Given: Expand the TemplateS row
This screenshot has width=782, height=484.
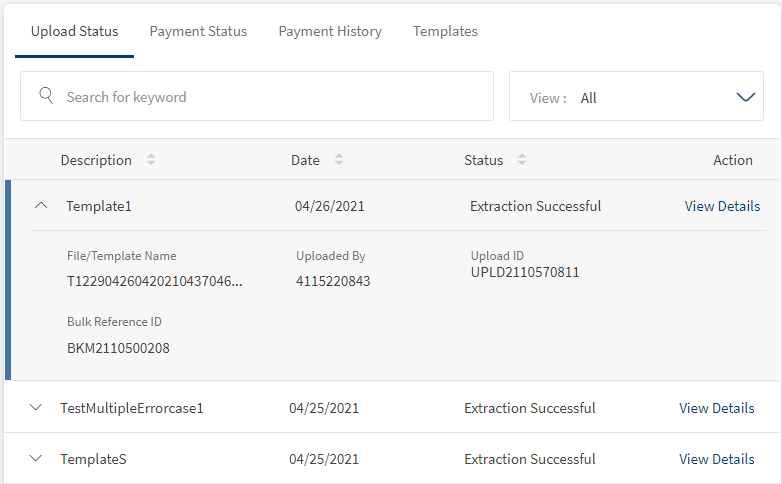Looking at the screenshot, I should click(x=37, y=459).
